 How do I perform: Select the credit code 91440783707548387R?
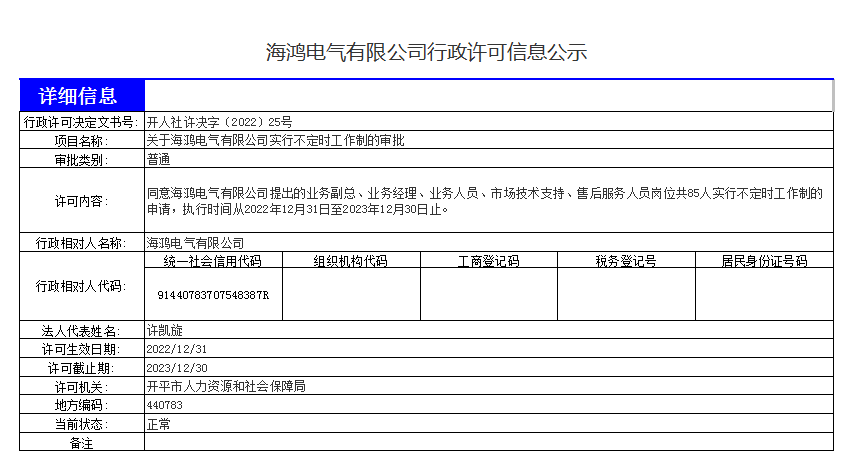coord(213,296)
